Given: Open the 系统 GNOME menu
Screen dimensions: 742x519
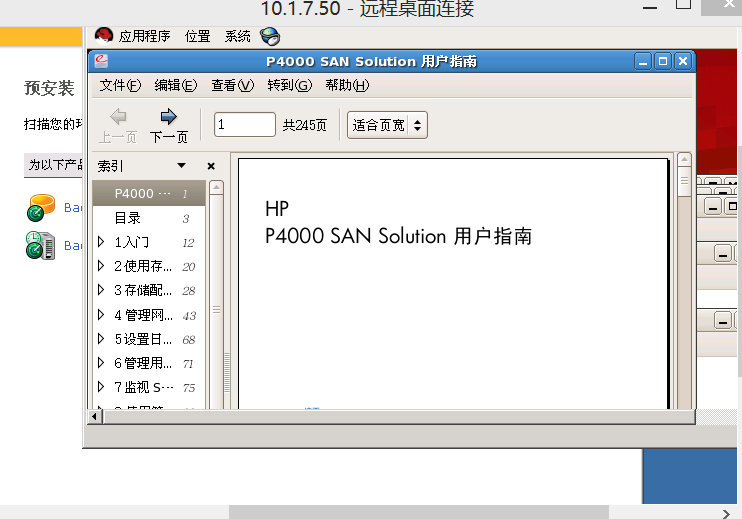Looking at the screenshot, I should [x=237, y=36].
